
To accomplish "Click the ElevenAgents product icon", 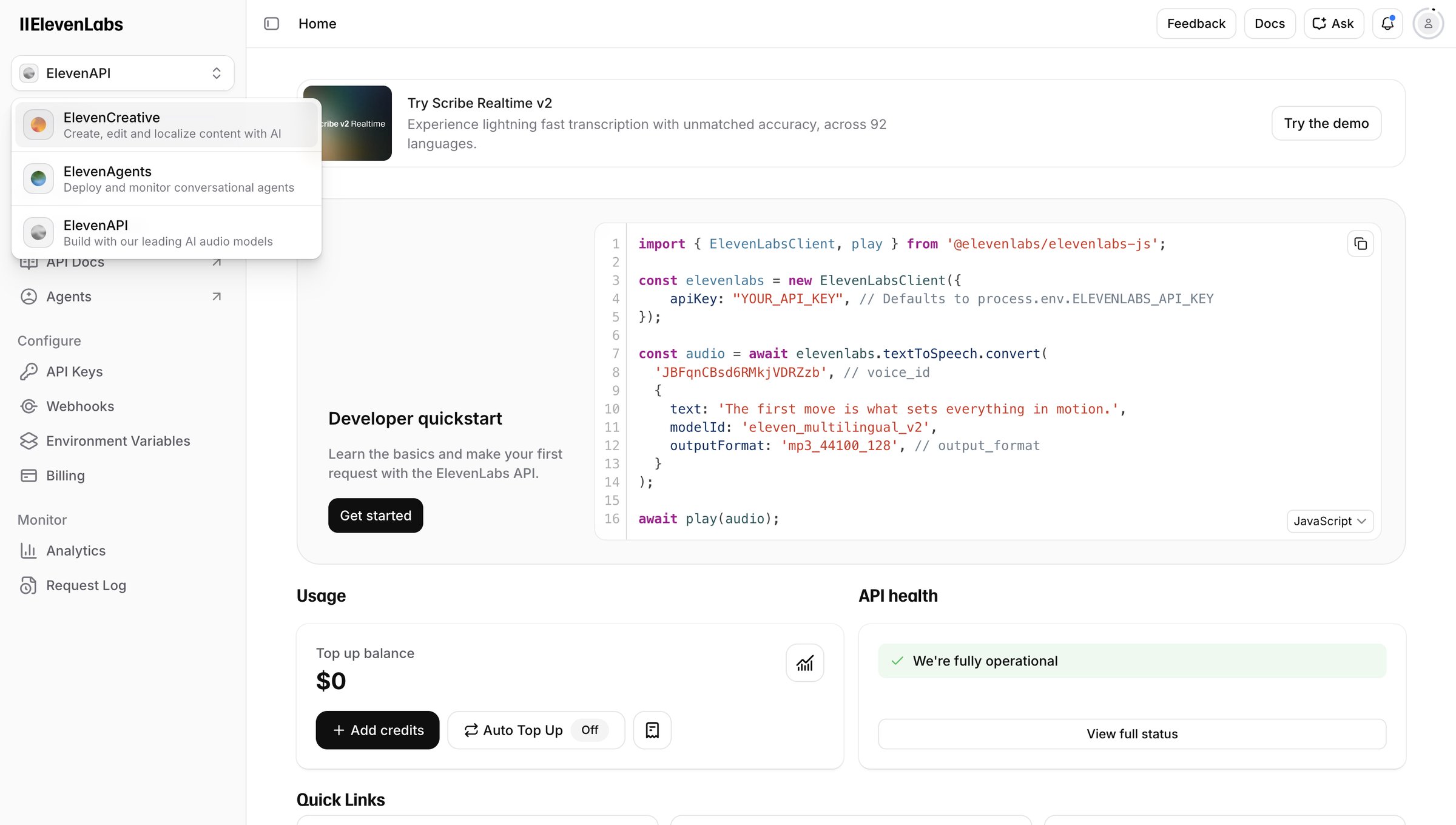I will [x=38, y=179].
